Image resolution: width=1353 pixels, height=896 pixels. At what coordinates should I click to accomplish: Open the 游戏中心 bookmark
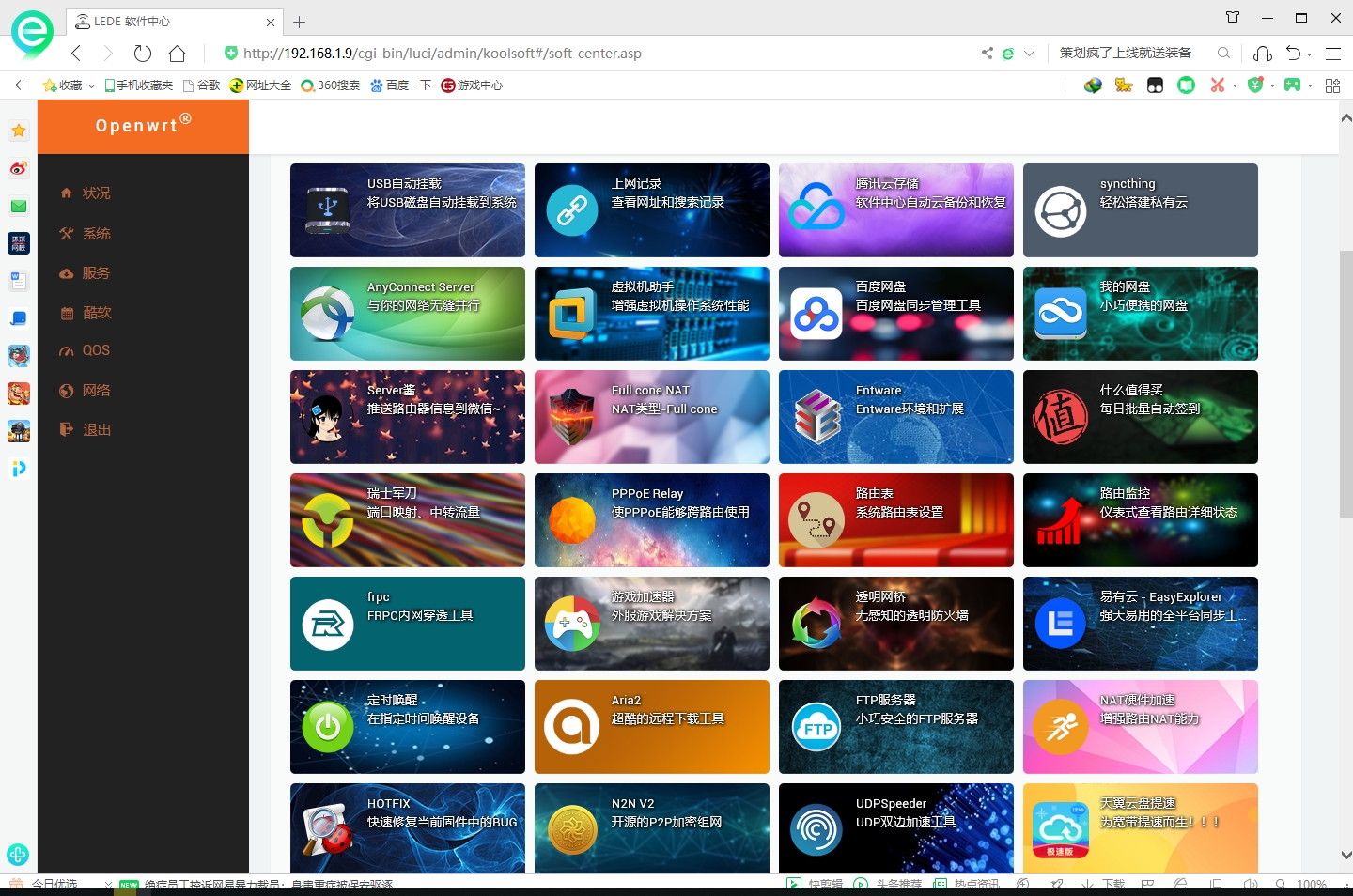tap(472, 85)
